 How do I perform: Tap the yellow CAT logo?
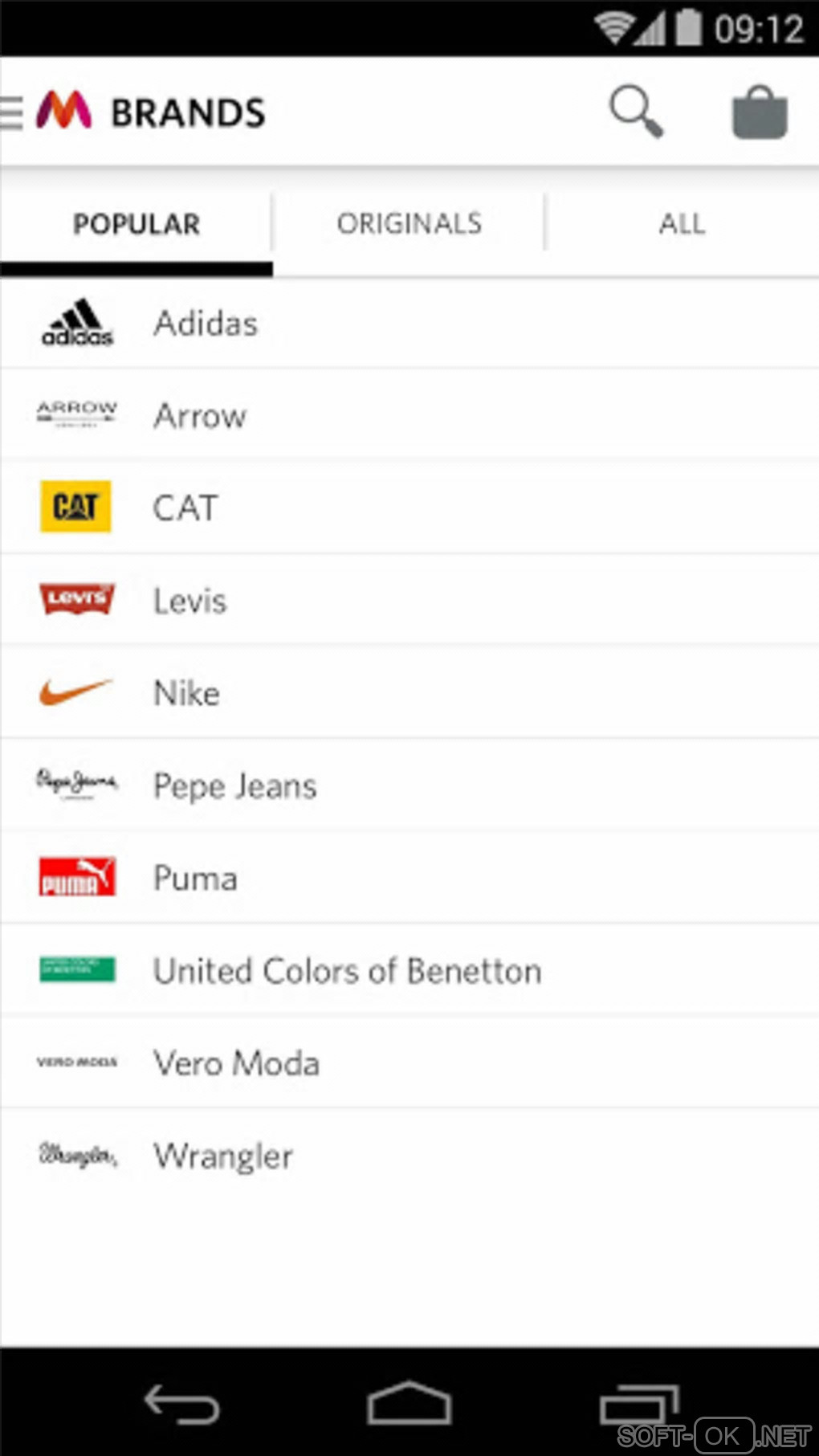[75, 507]
